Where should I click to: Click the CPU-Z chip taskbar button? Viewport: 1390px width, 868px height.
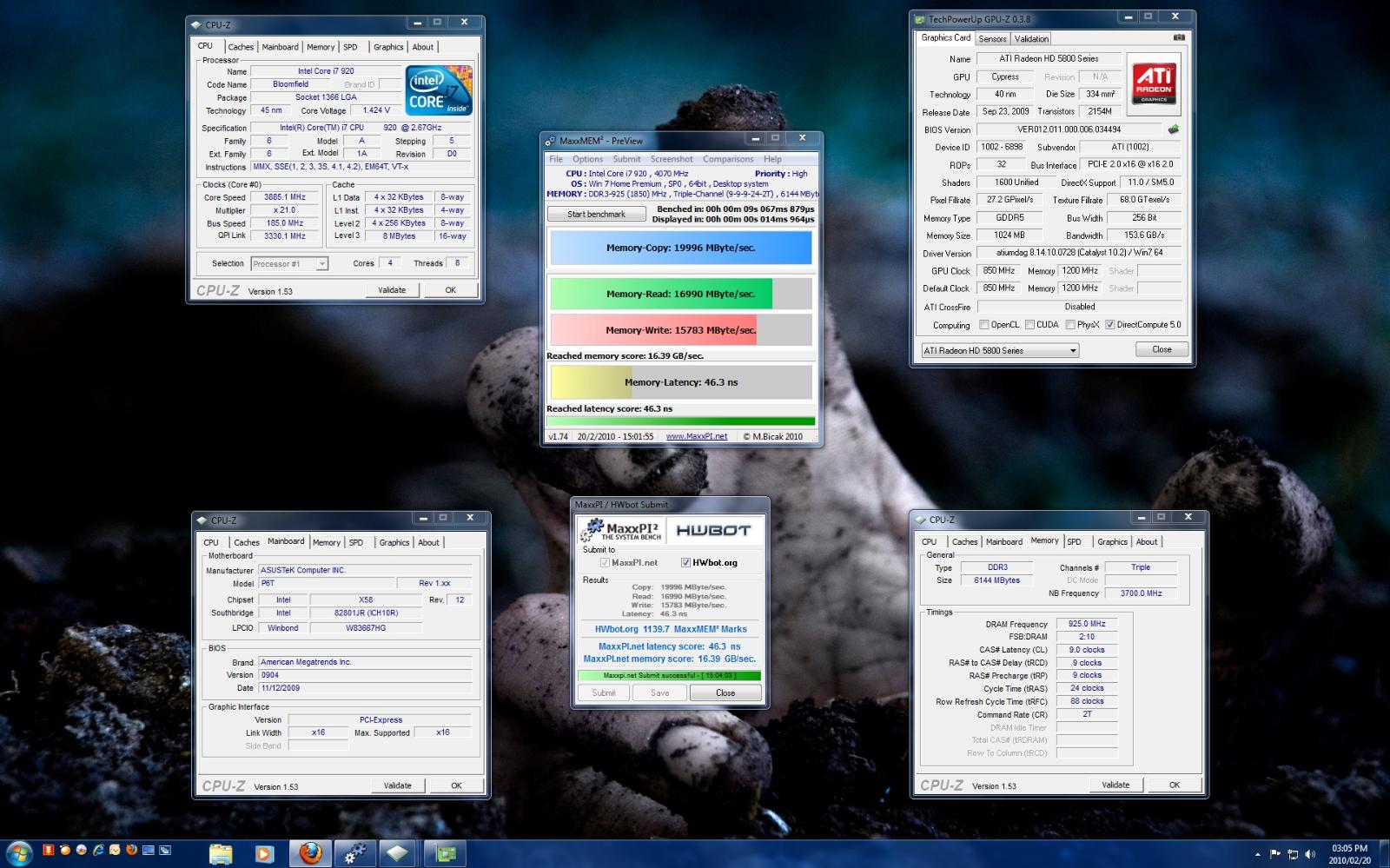click(x=399, y=853)
